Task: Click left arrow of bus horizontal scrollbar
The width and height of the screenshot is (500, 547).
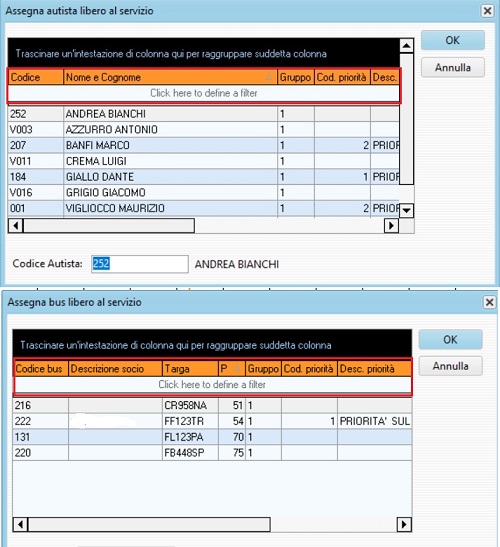Action: (21, 524)
